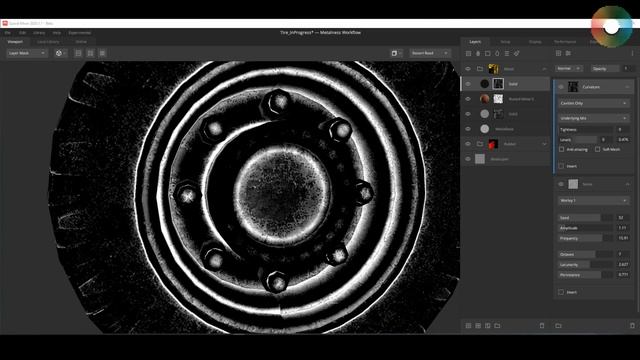Image resolution: width=640 pixels, height=360 pixels.
Task: Toggle the Curvature component eye icon
Action: pyautogui.click(x=561, y=87)
